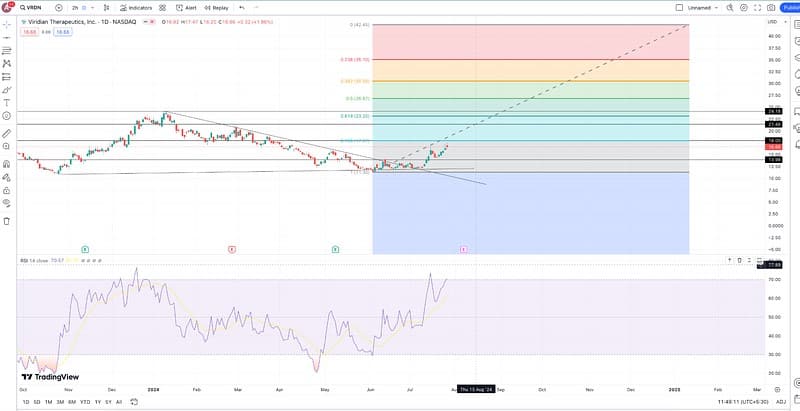This screenshot has height=411, width=800.
Task: Take a chart snapshot with camera icon
Action: (770, 7)
